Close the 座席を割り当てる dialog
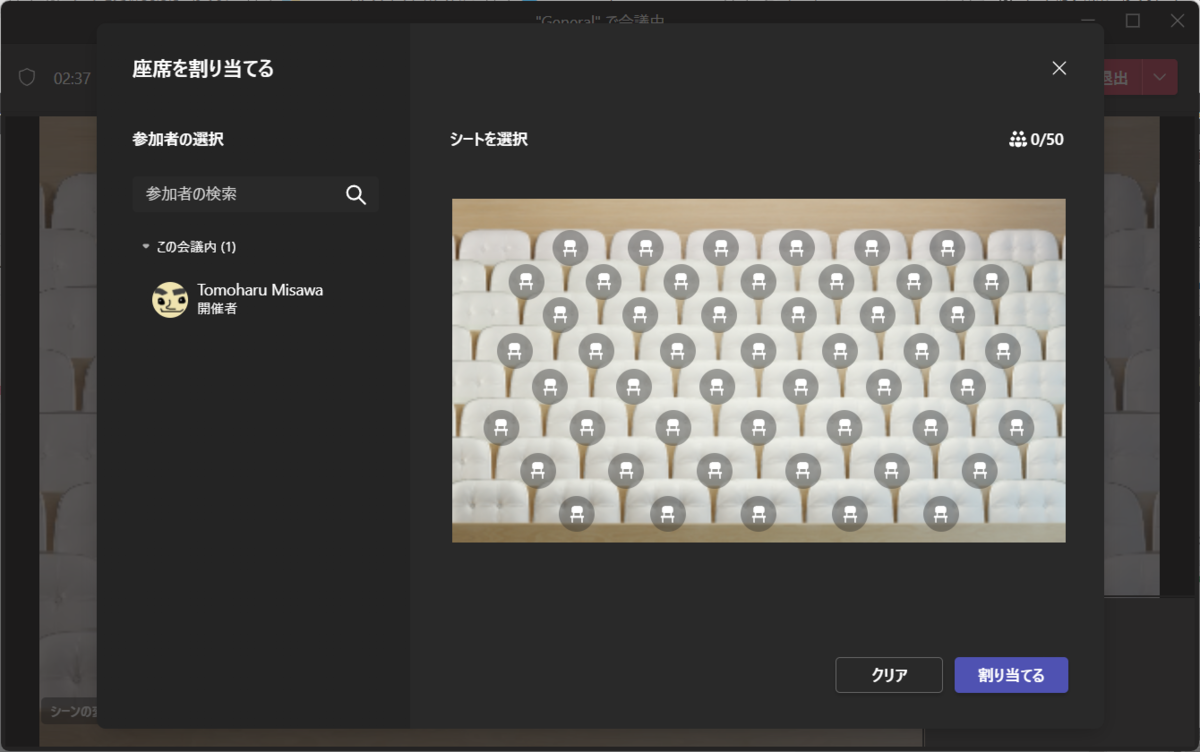The width and height of the screenshot is (1200, 752). tap(1059, 68)
